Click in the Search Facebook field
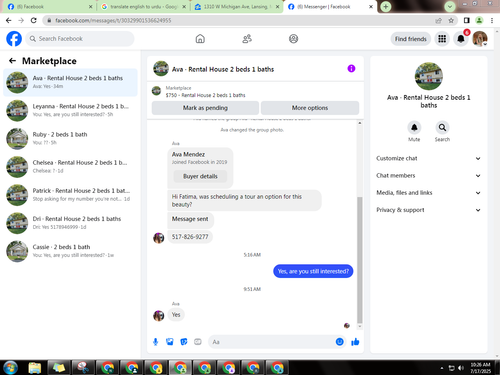This screenshot has width=500, height=375. pyautogui.click(x=80, y=39)
